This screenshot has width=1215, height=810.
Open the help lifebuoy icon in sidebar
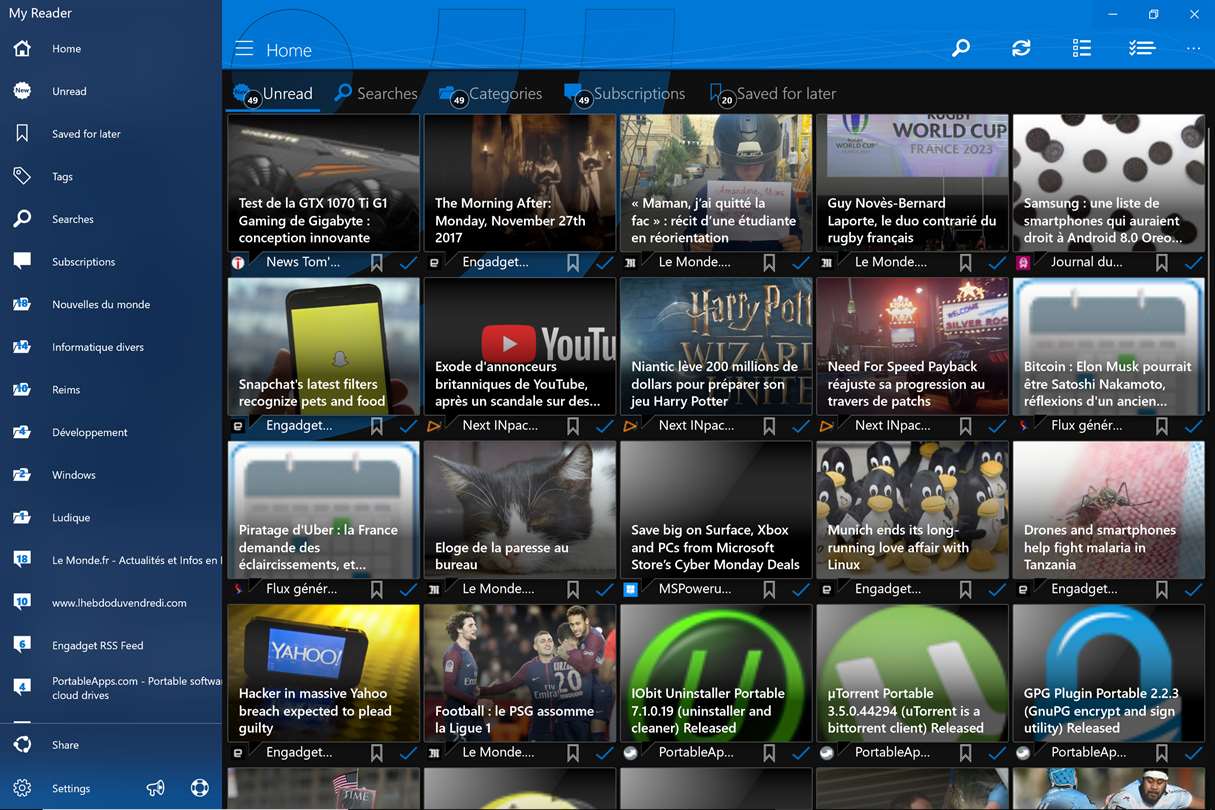200,788
